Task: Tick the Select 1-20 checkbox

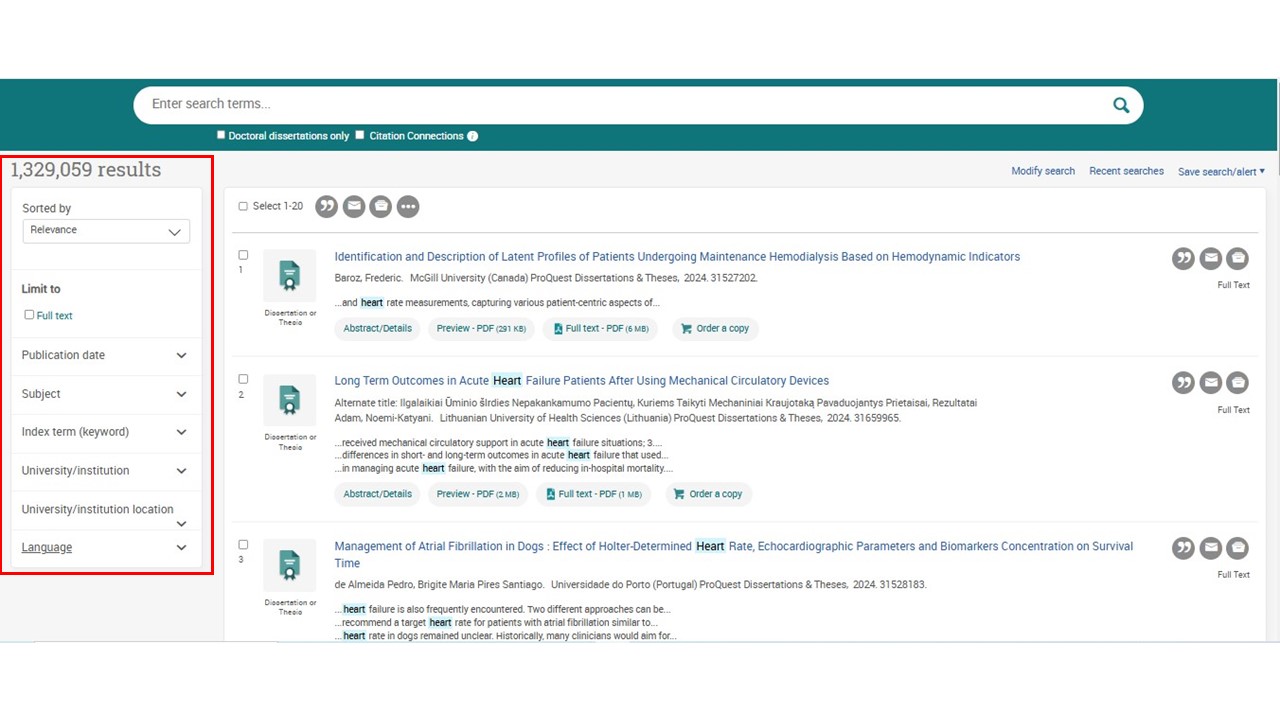Action: point(243,206)
